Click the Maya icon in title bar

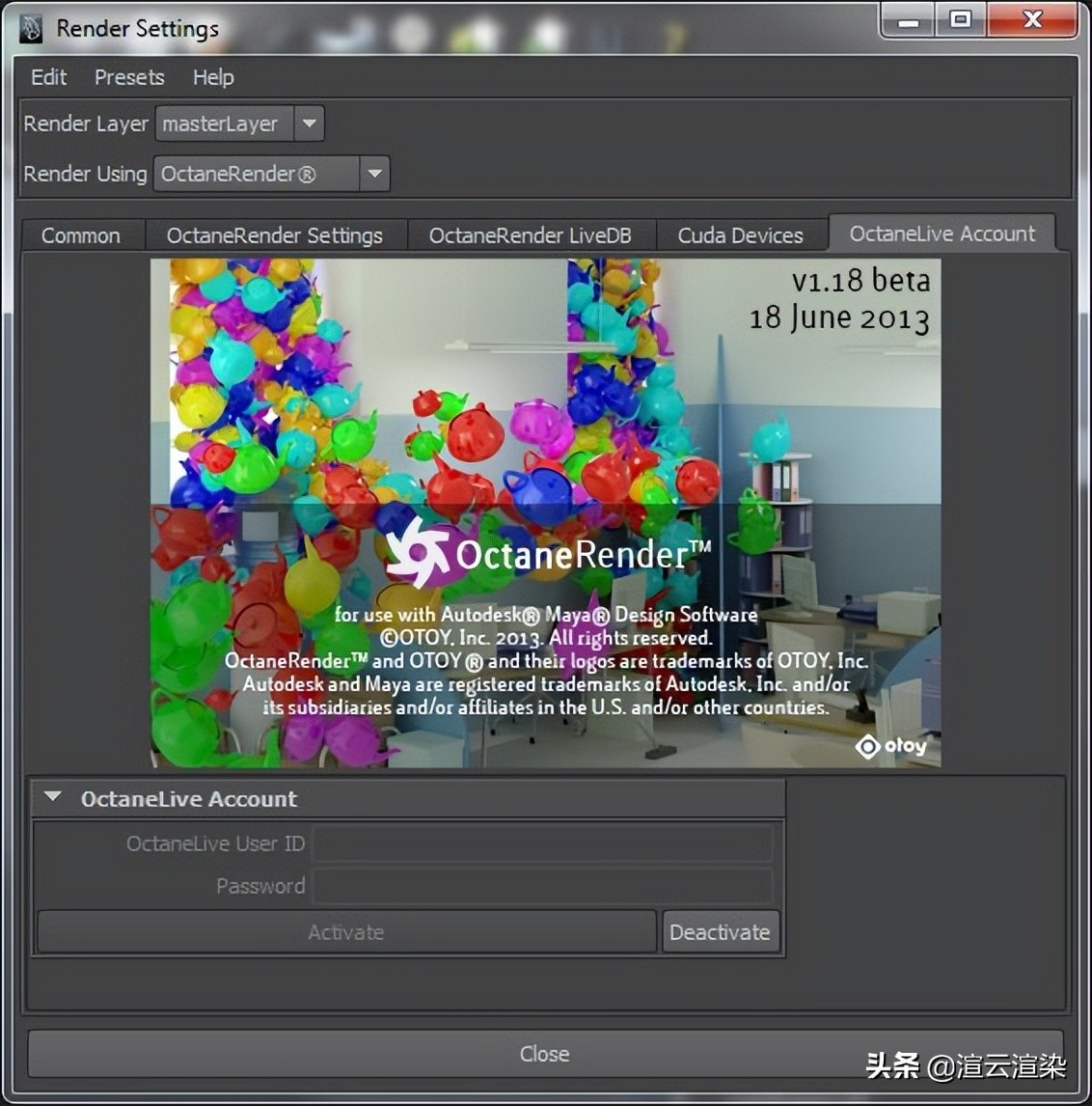30,29
